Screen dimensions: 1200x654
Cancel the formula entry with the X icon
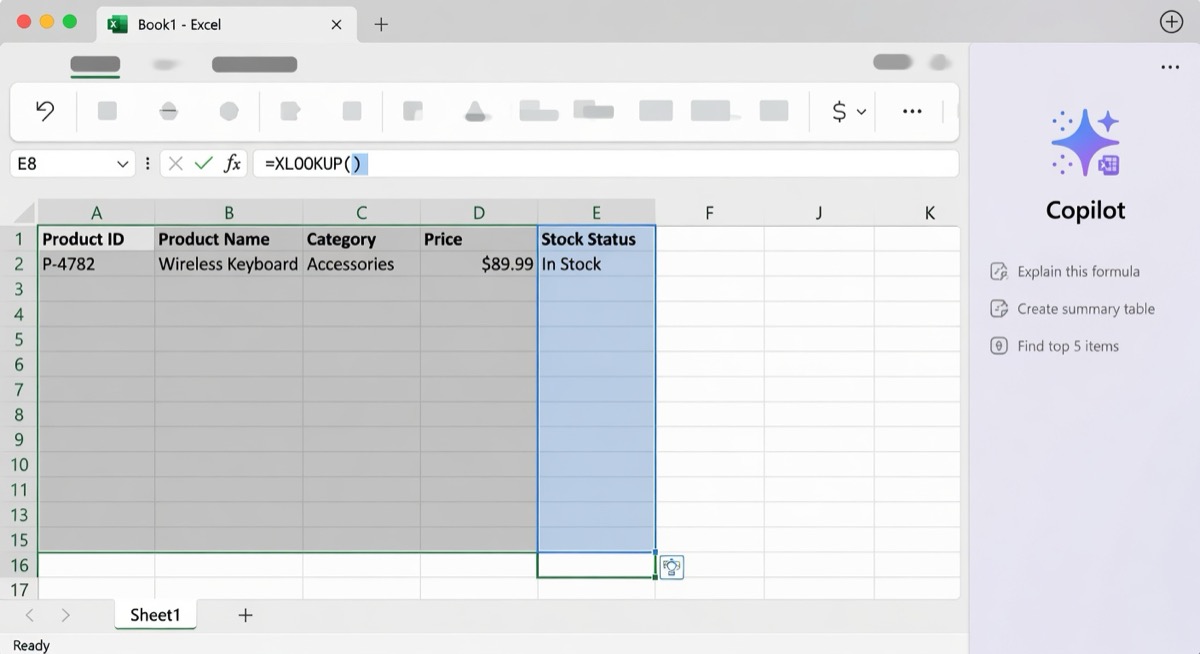coord(176,164)
